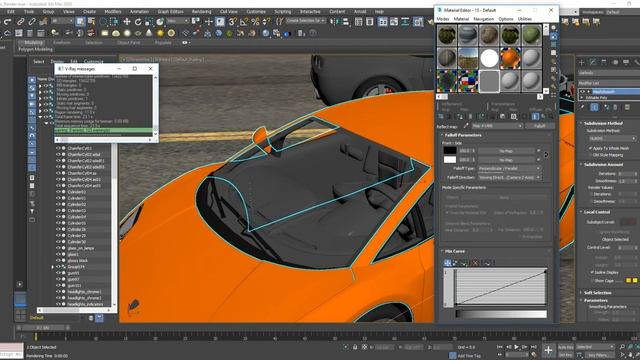
Task: Select the Scale transform tool
Action: pyautogui.click(x=149, y=22)
